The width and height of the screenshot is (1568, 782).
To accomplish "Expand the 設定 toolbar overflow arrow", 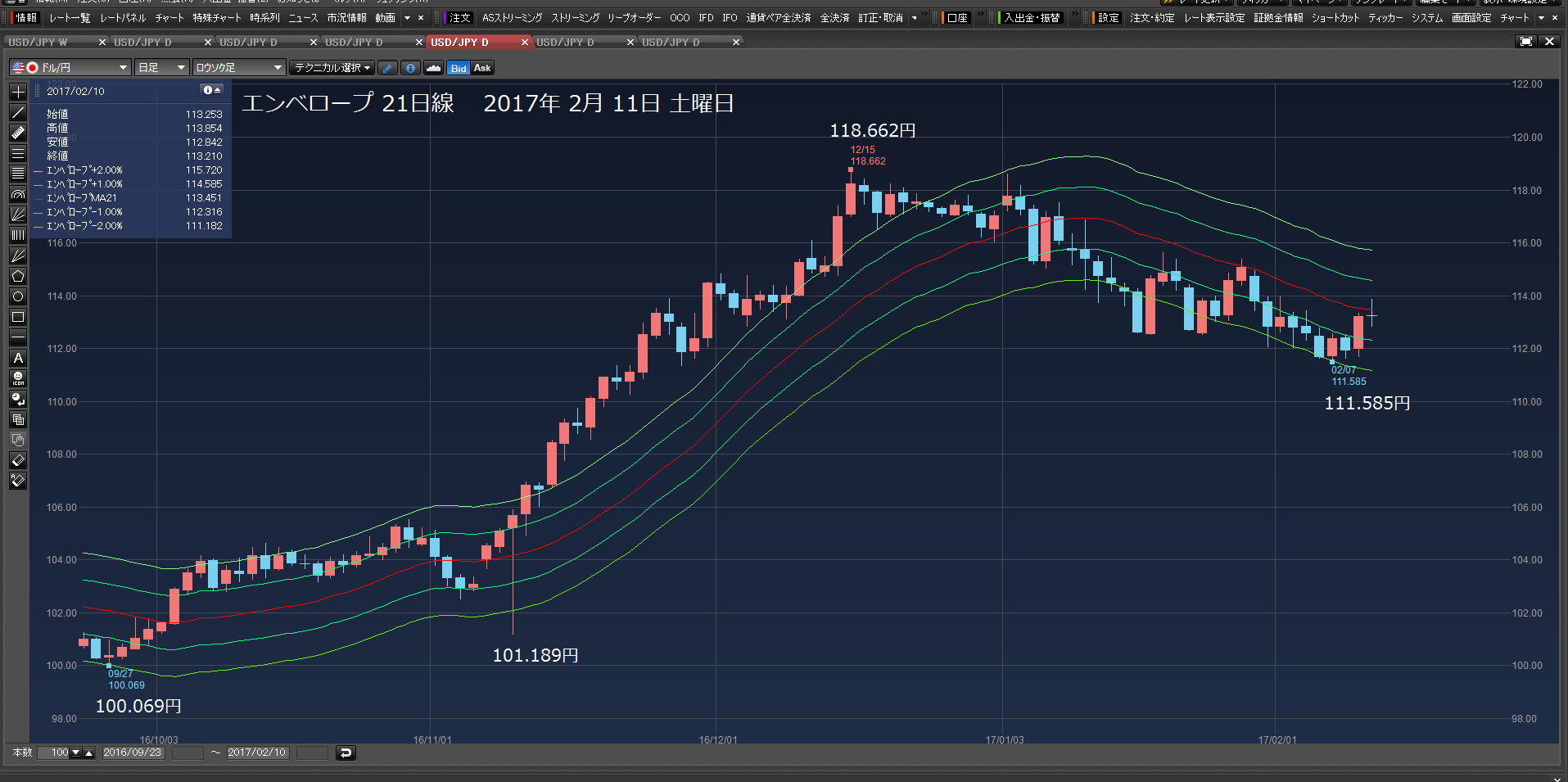I will tap(1542, 17).
